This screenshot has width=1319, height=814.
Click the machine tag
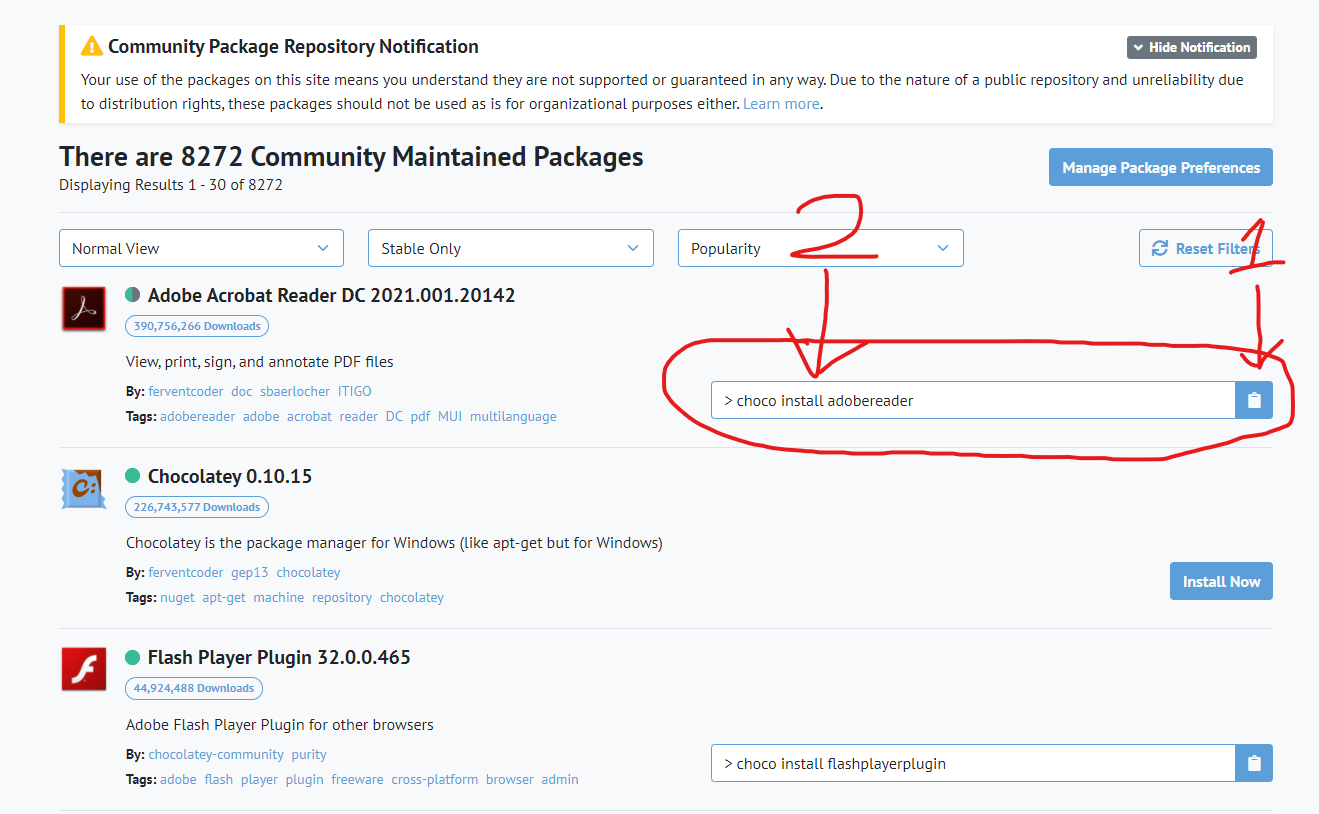279,597
